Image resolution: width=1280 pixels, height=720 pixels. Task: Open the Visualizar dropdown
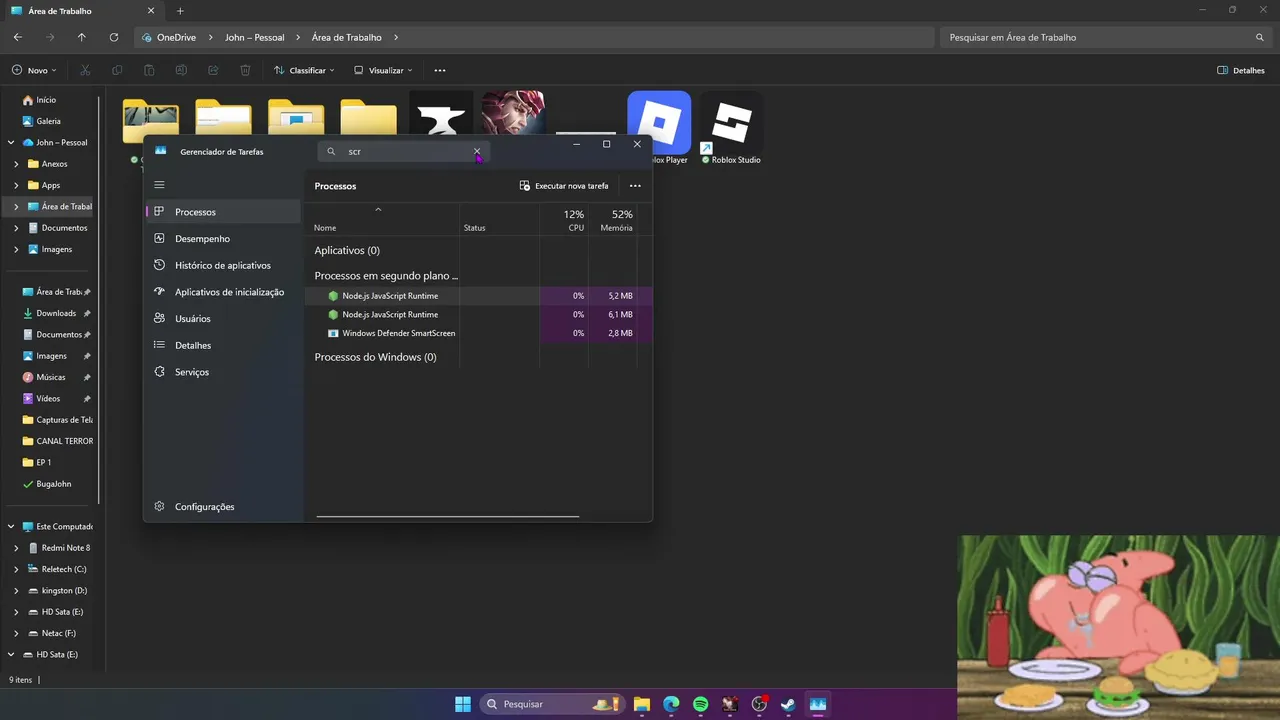[x=385, y=70]
